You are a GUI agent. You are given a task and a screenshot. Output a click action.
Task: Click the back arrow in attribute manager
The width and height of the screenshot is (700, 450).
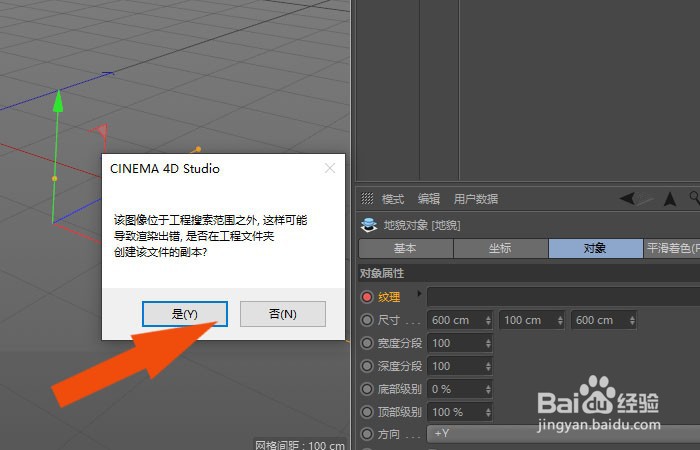(x=628, y=198)
